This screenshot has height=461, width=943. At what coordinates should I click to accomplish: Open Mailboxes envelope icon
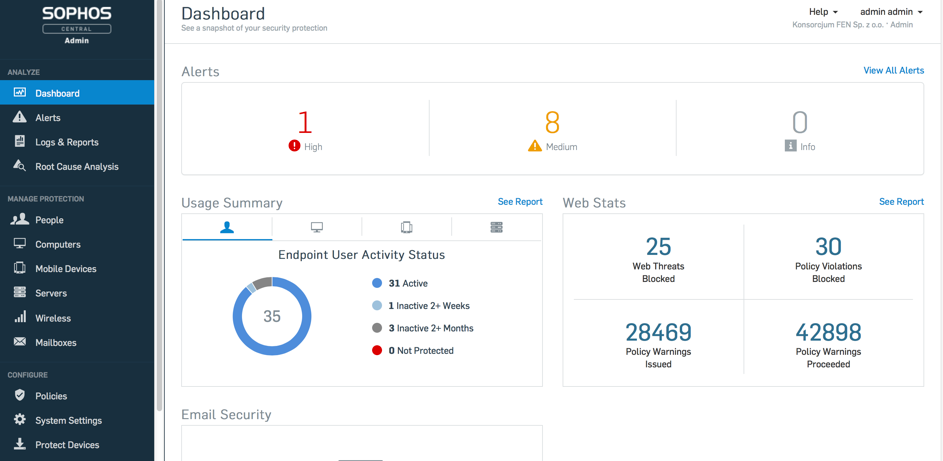(20, 342)
